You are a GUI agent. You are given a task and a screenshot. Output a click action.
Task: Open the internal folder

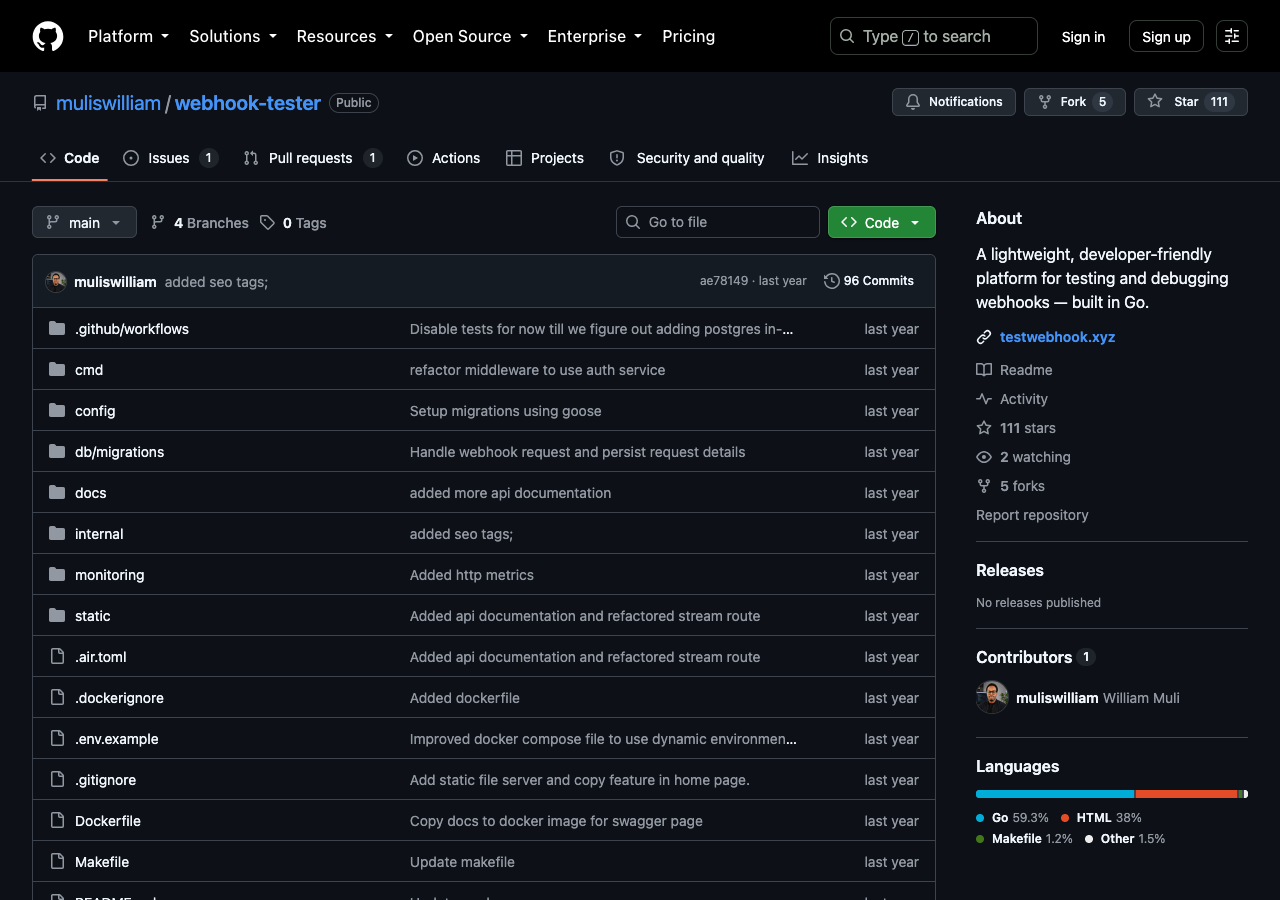pyautogui.click(x=99, y=534)
